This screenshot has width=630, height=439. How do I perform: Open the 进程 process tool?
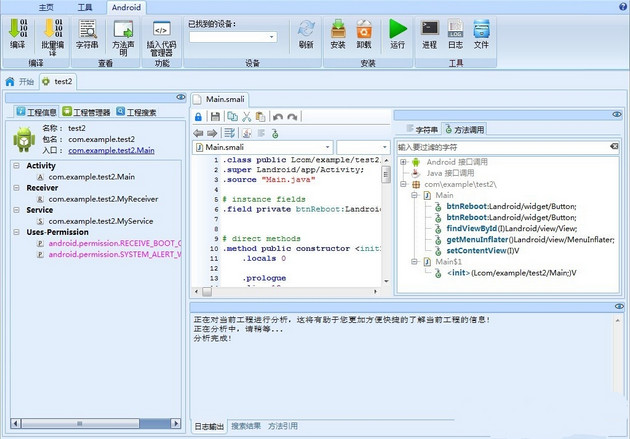[429, 30]
